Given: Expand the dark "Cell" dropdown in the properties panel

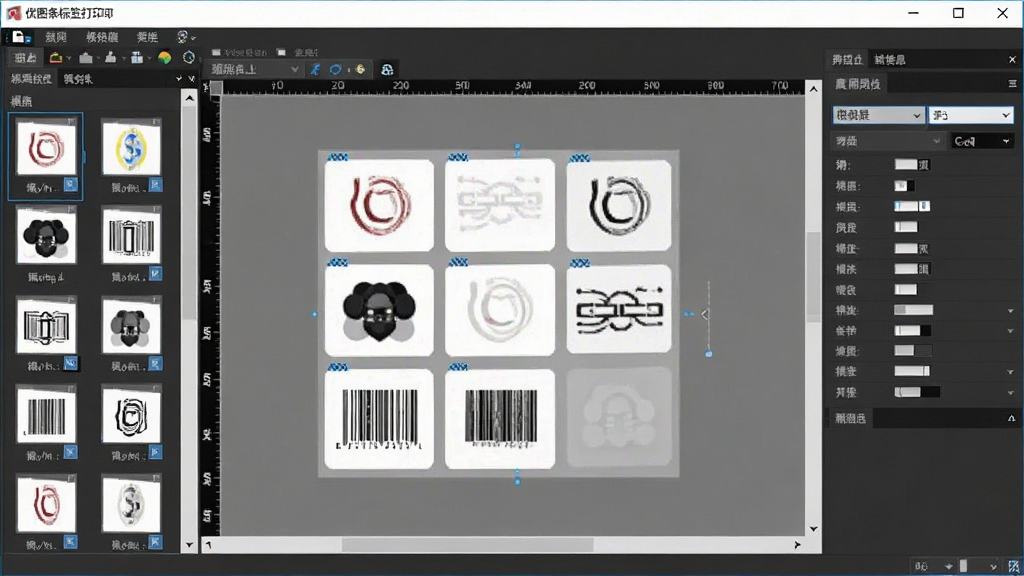Looking at the screenshot, I should click(982, 141).
